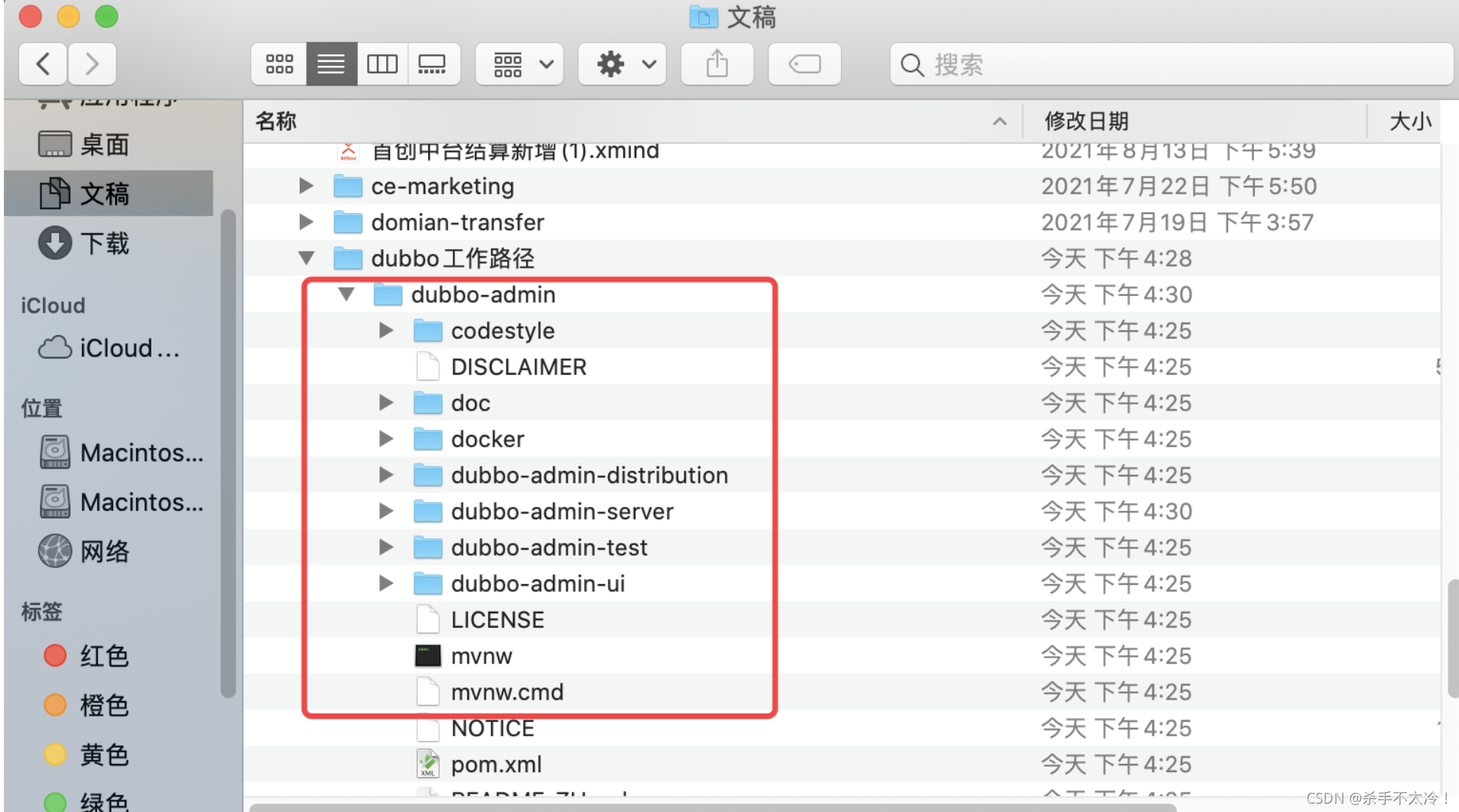This screenshot has height=812, width=1459.
Task: Expand the dubbo-admin-distribution folder
Action: point(386,475)
